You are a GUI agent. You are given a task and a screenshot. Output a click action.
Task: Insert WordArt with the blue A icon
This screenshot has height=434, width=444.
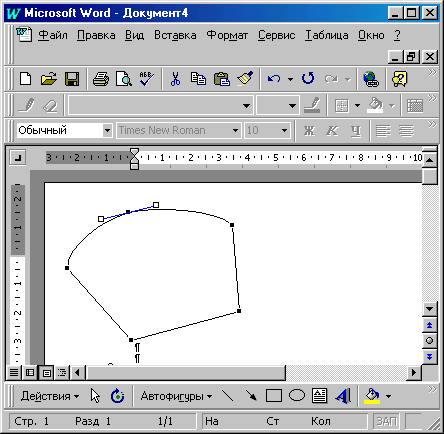[343, 396]
